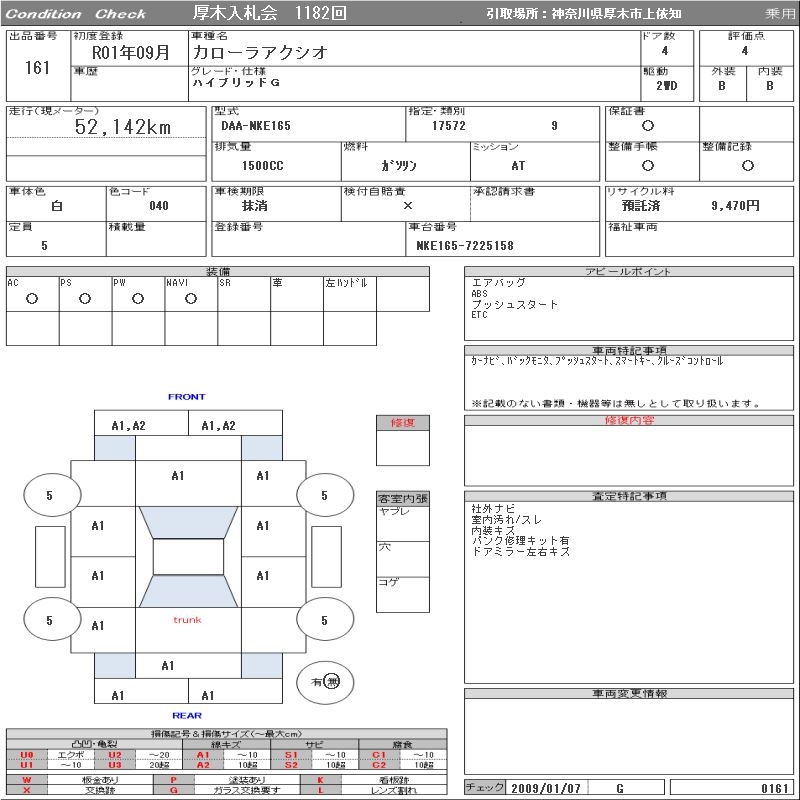Click the check date 2009/01/07
The width and height of the screenshot is (800, 800).
pyautogui.click(x=546, y=788)
